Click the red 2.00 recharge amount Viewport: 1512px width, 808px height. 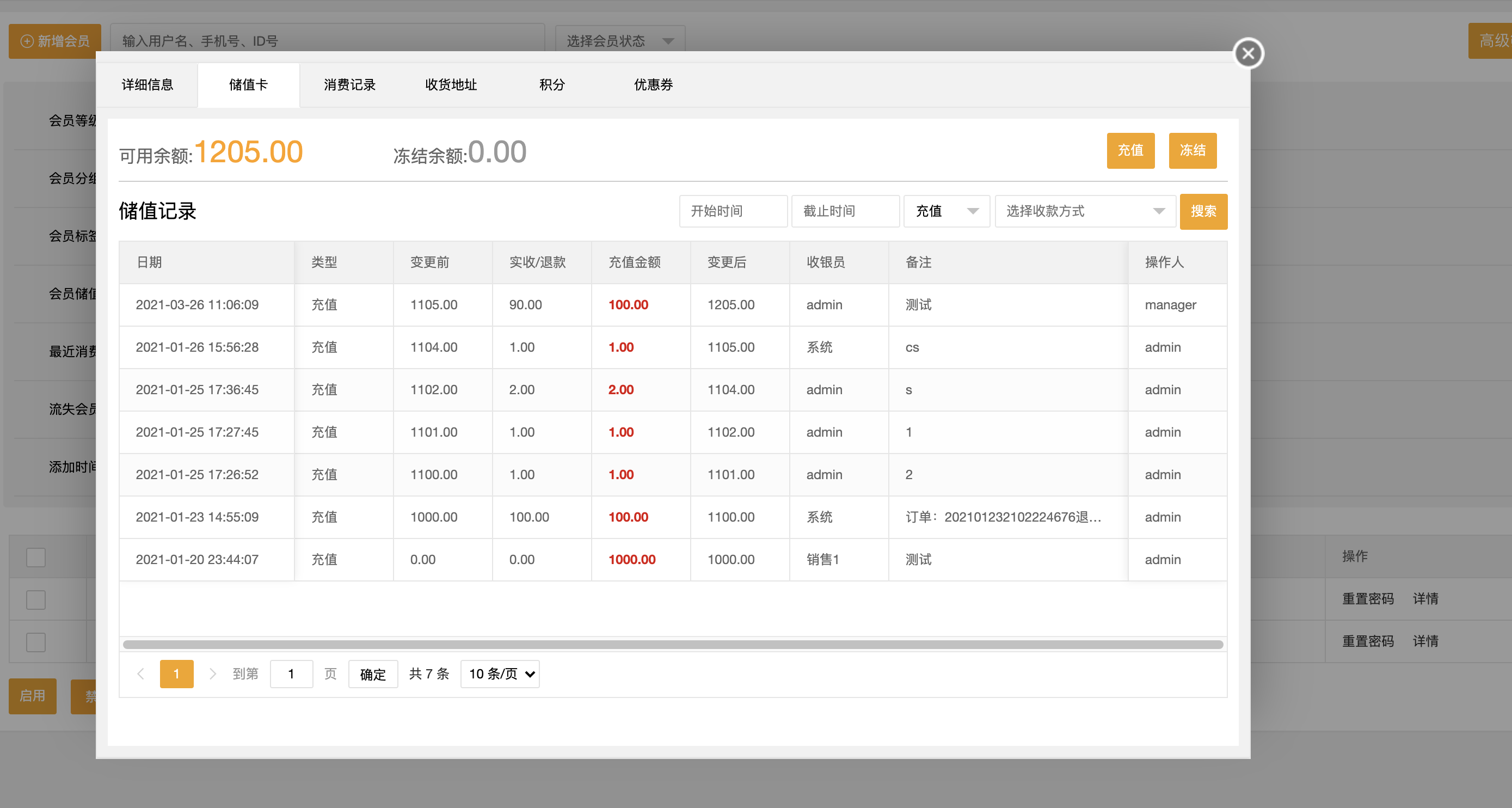pyautogui.click(x=621, y=390)
